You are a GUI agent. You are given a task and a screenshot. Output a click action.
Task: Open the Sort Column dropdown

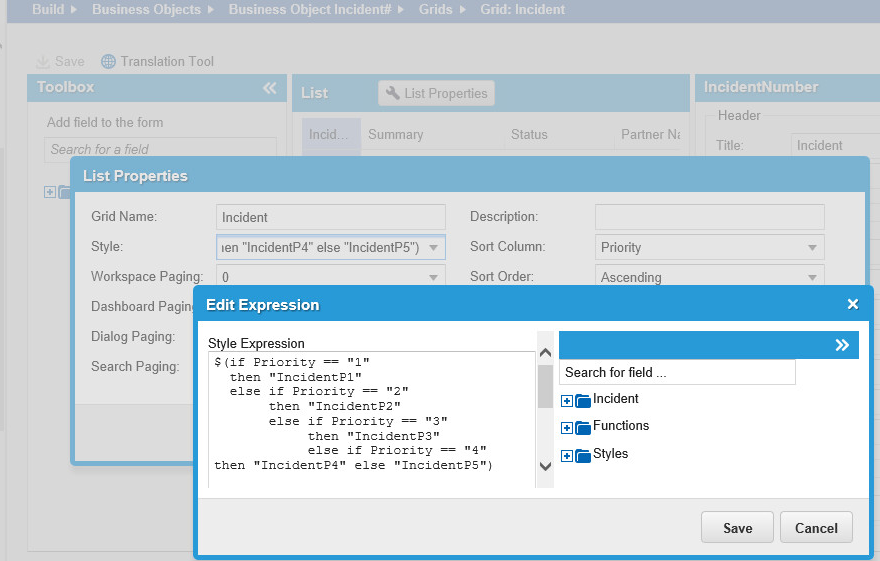(812, 248)
